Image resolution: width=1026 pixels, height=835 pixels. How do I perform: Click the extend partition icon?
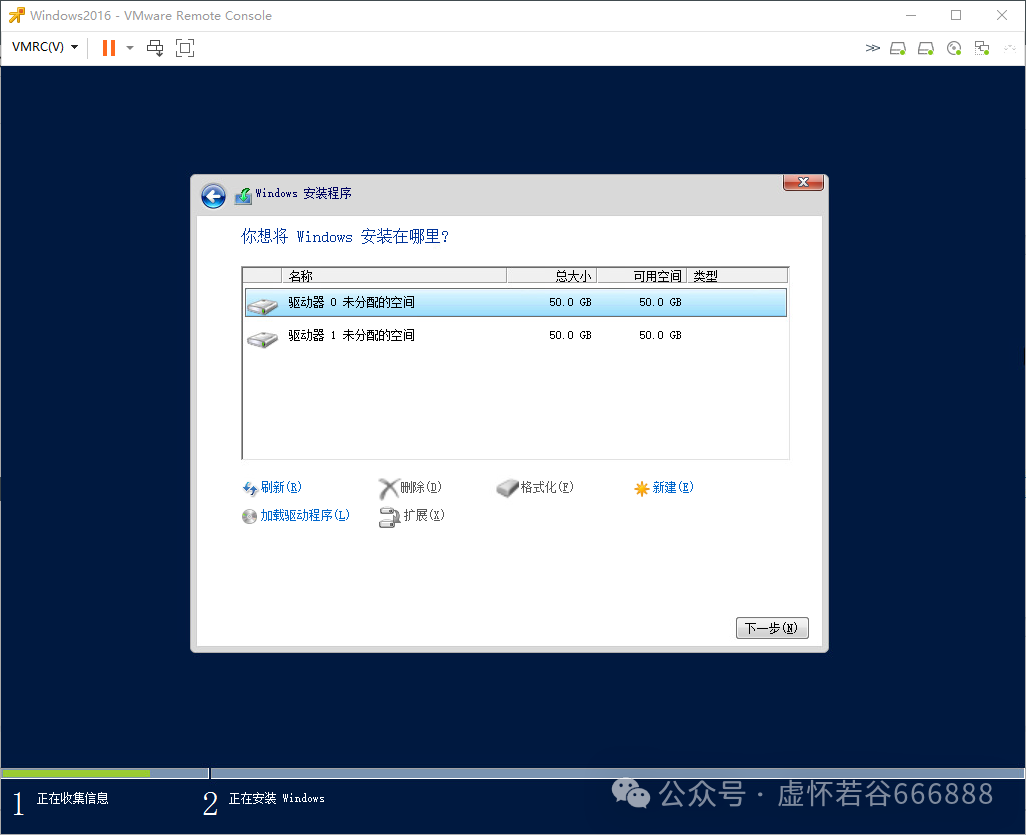(389, 517)
